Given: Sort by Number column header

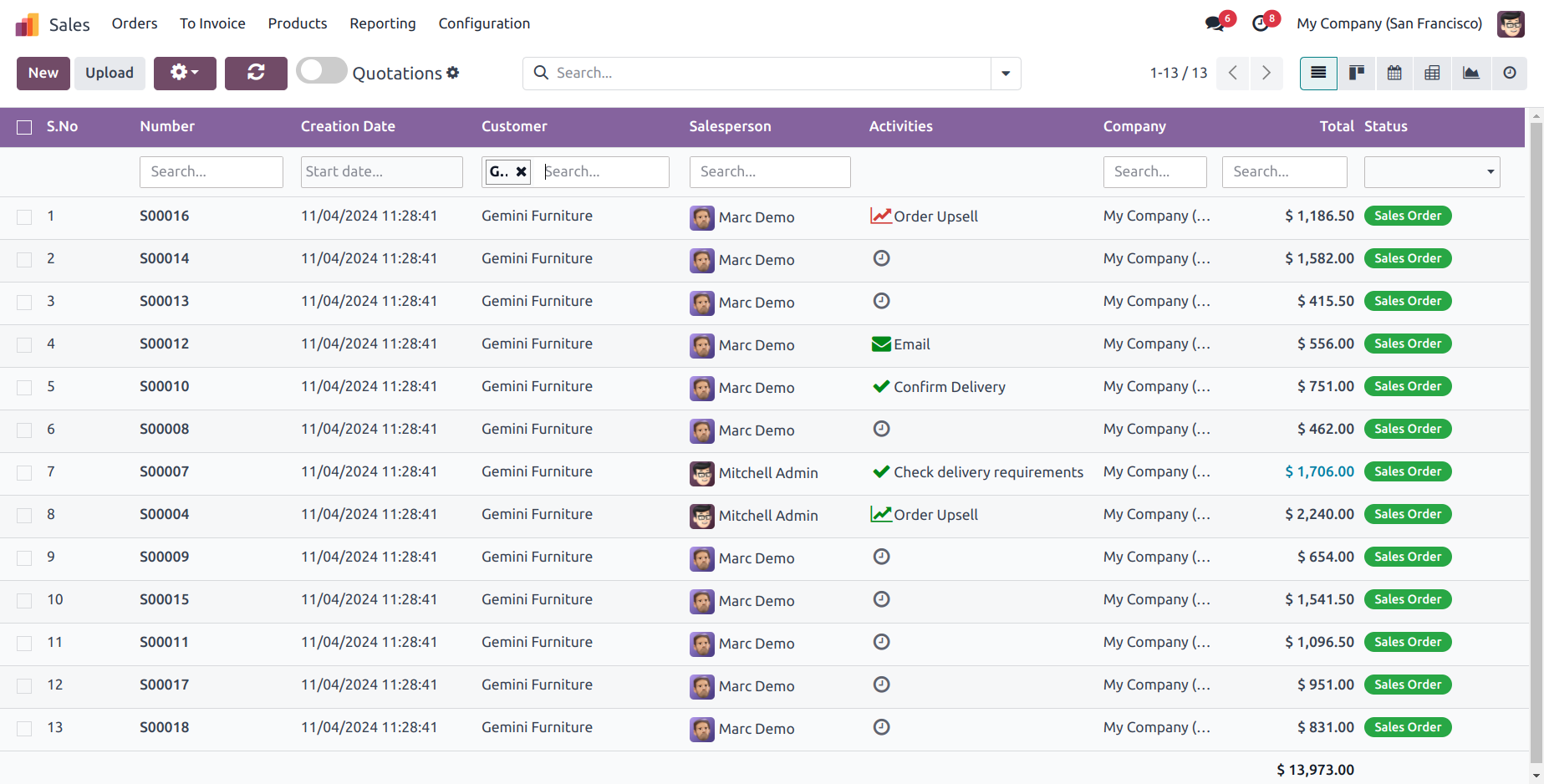Looking at the screenshot, I should point(167,126).
